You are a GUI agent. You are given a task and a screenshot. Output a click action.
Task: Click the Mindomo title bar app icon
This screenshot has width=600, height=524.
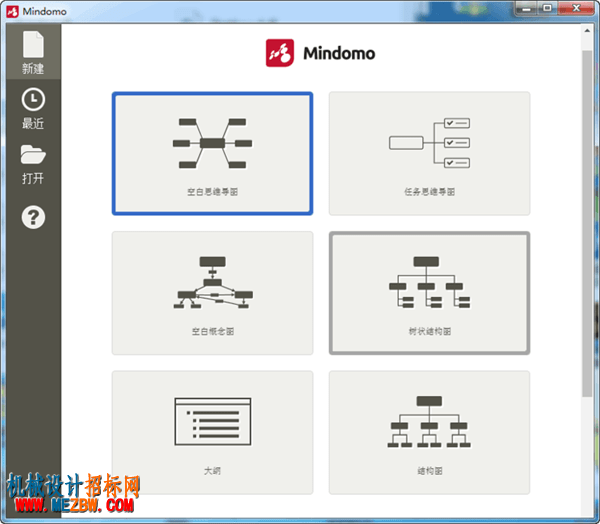12,11
